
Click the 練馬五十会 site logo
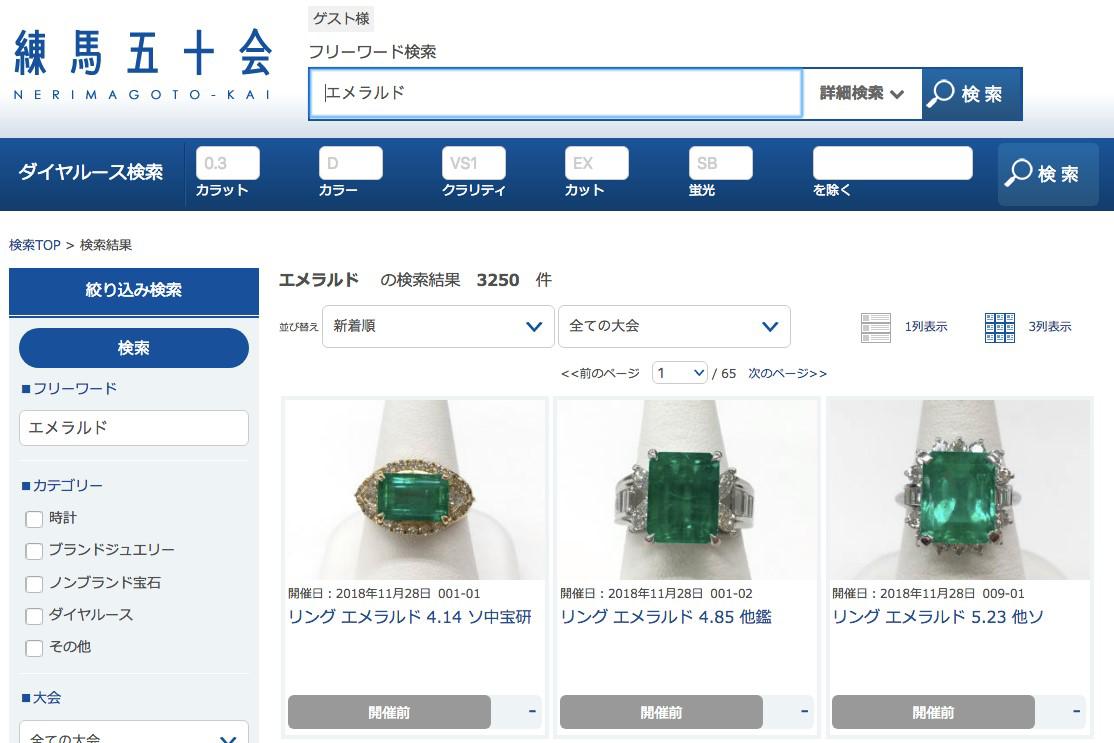coord(142,64)
